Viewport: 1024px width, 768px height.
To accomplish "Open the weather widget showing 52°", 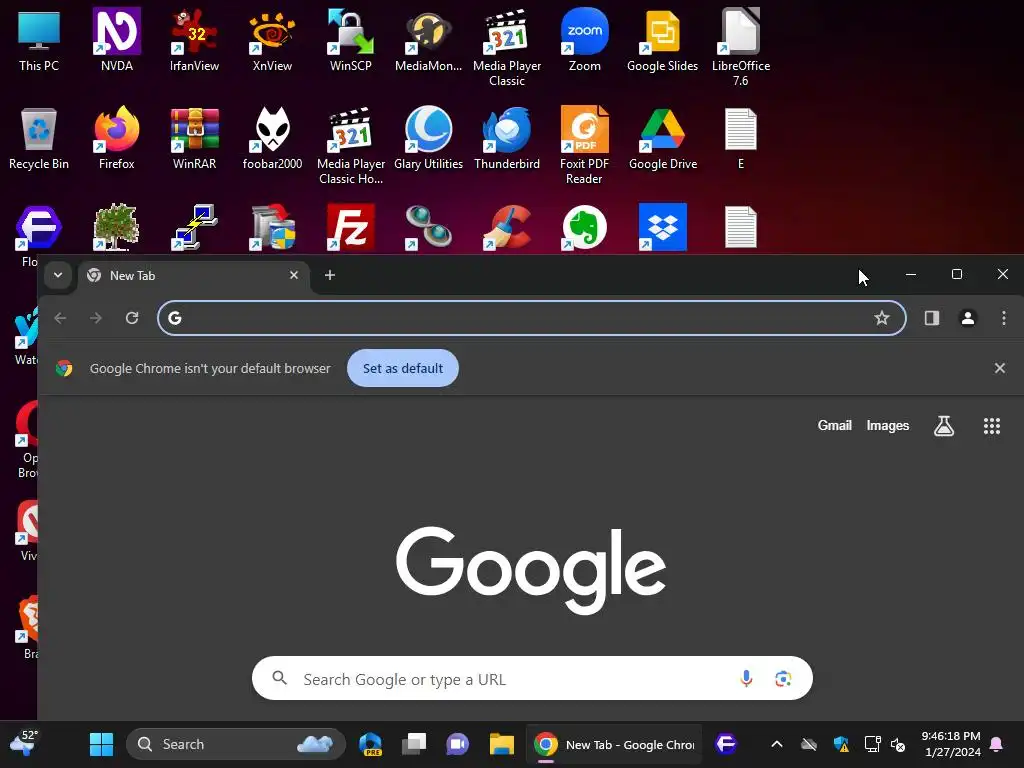I will 24,744.
